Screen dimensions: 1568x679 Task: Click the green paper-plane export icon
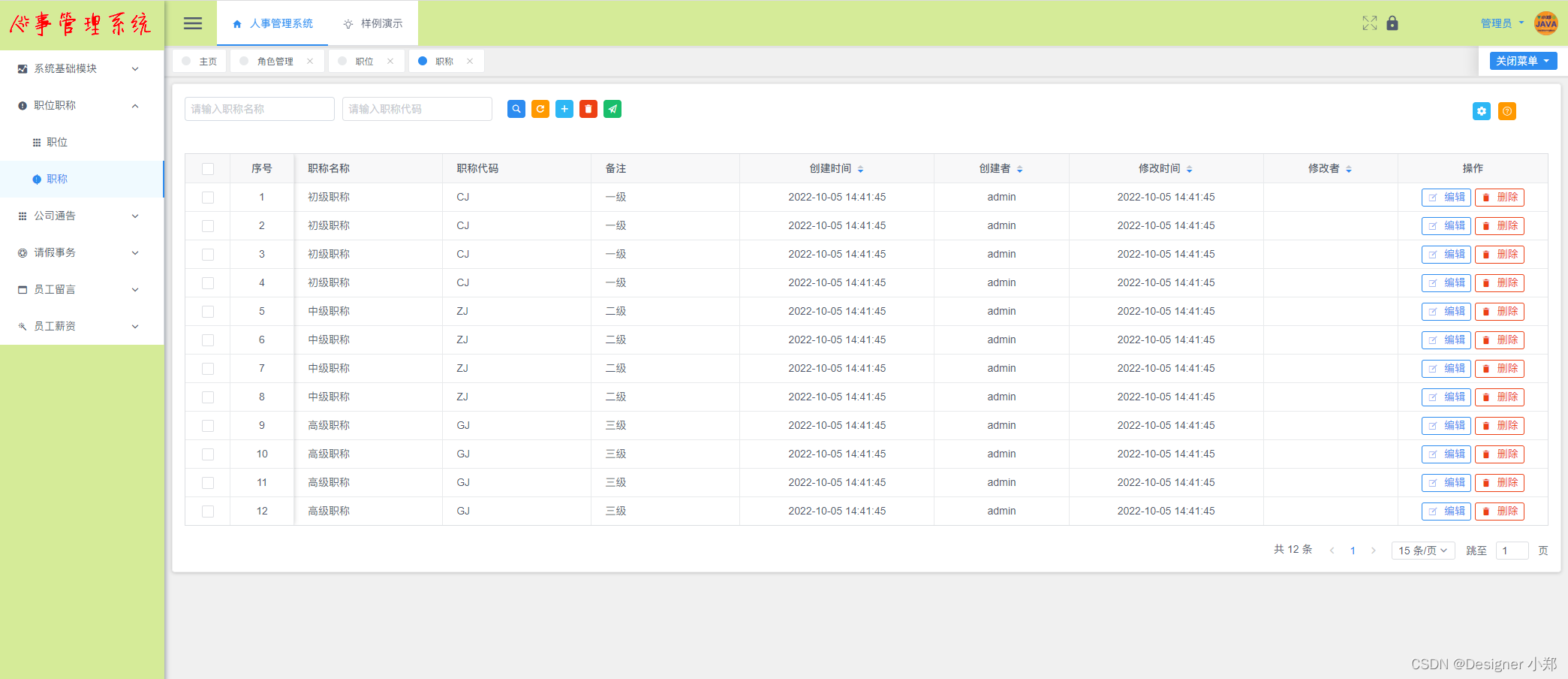point(612,109)
